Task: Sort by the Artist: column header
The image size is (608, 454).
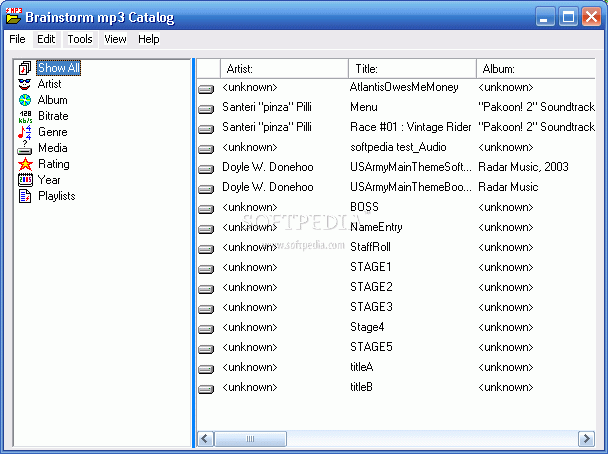Action: point(284,69)
